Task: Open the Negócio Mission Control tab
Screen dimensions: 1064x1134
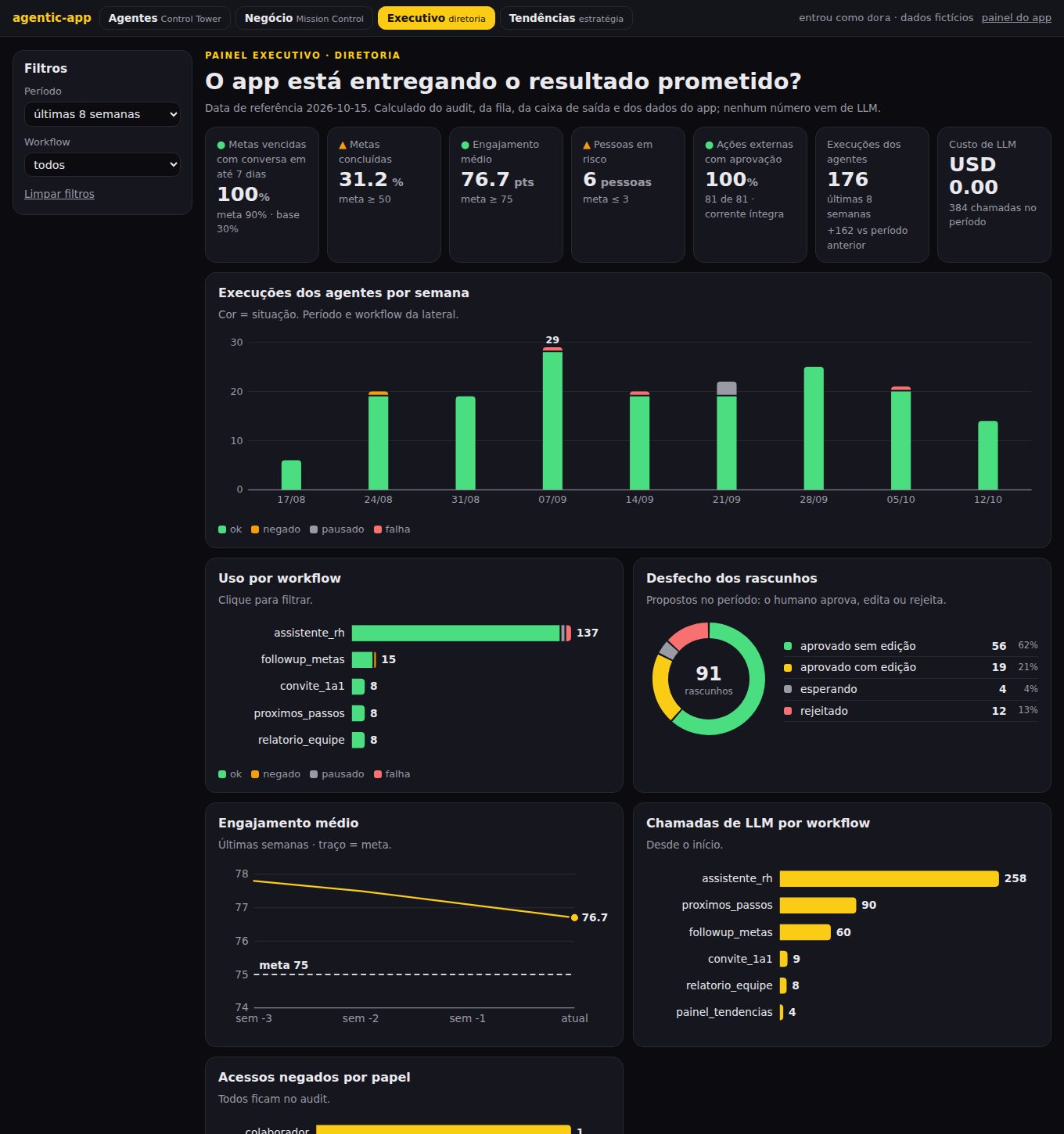Action: click(304, 18)
